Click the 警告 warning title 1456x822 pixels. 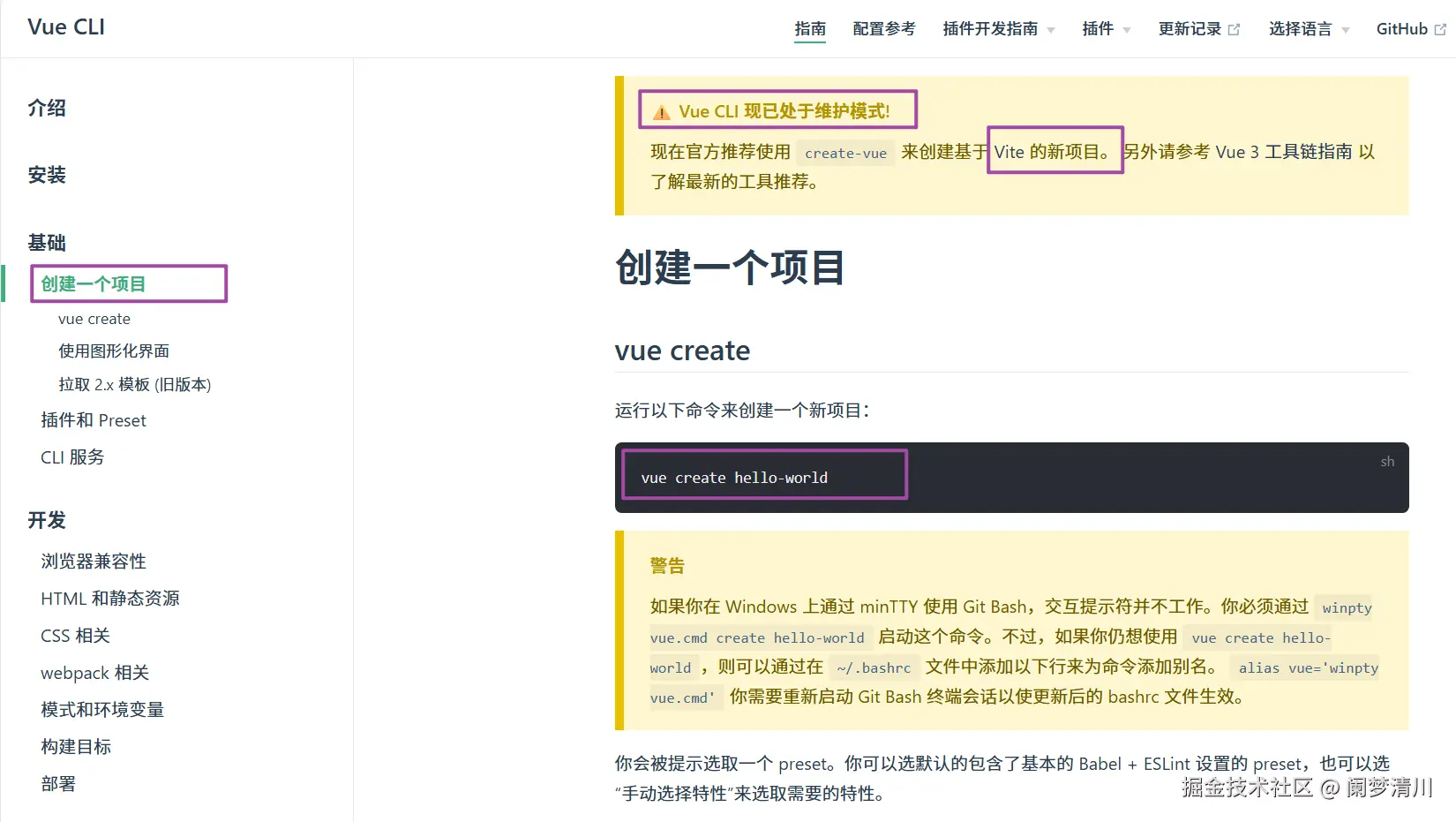tap(667, 566)
